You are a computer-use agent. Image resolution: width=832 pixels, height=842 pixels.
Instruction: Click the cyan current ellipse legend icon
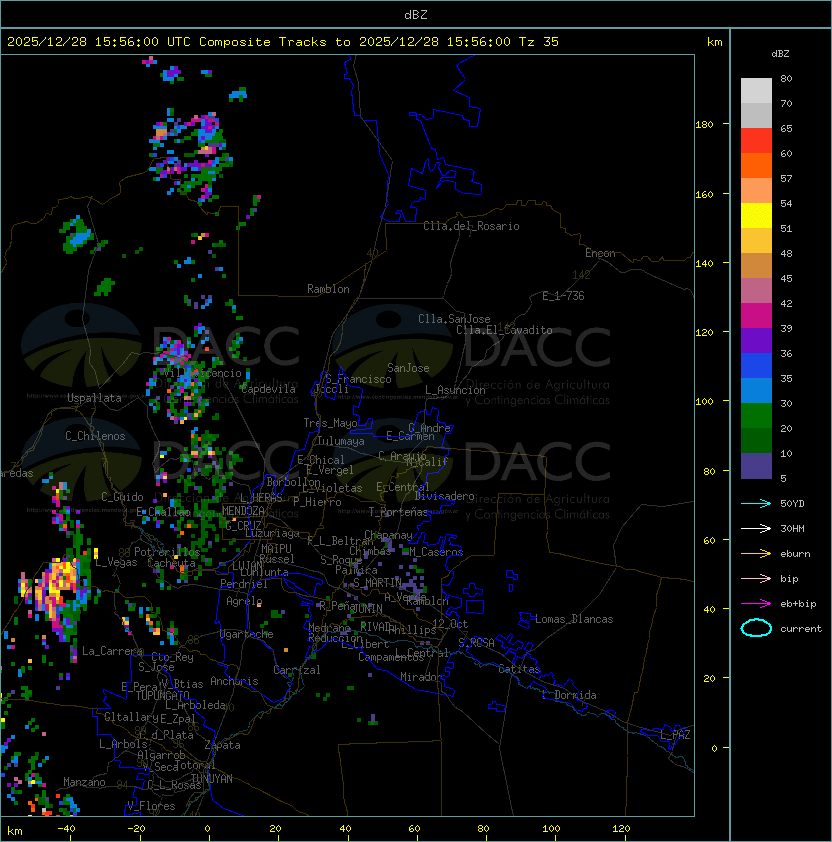click(x=756, y=628)
